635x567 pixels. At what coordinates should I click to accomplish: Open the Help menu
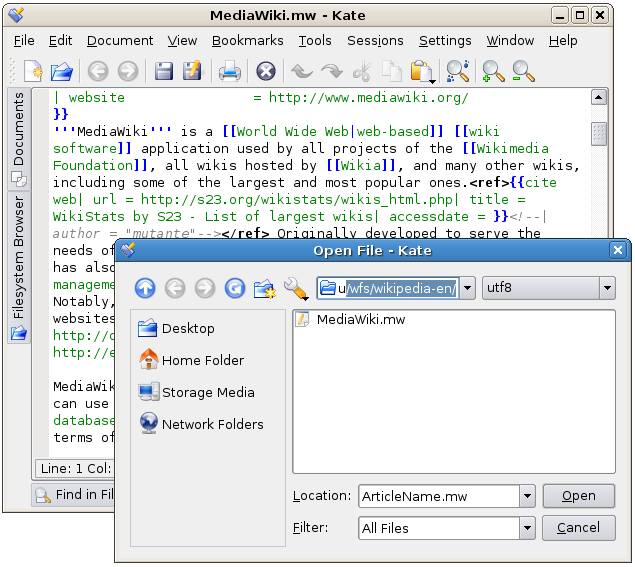click(563, 40)
